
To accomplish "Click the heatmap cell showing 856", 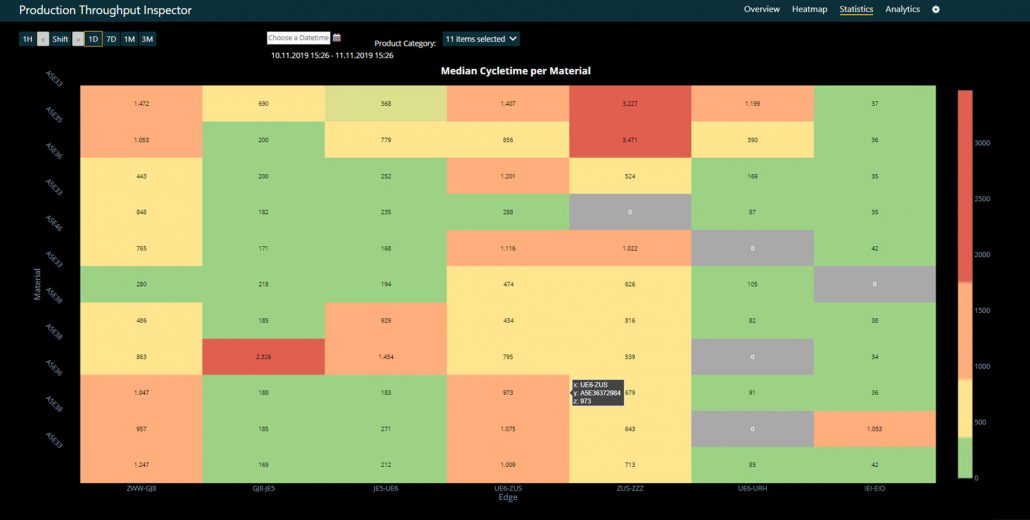I will (x=508, y=140).
